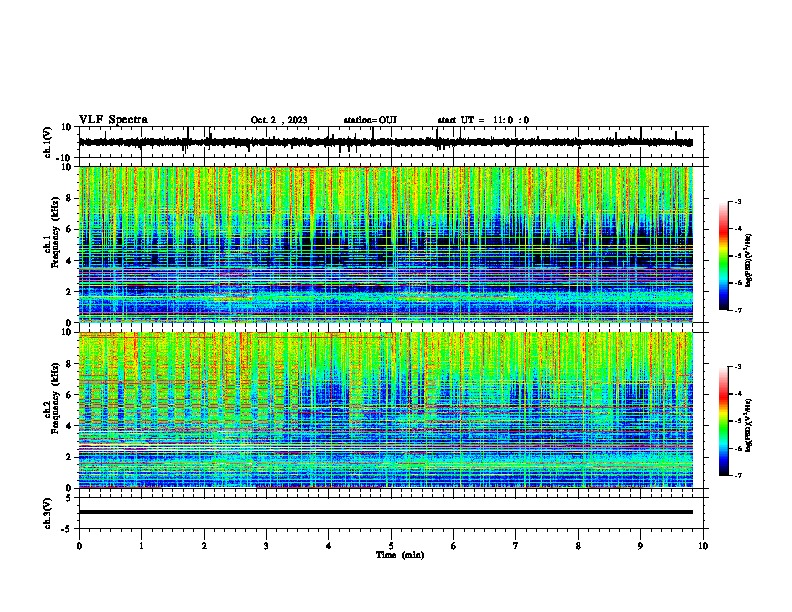
Task: Click the ch.1 color bar log(PSD) label
Action: click(x=749, y=261)
